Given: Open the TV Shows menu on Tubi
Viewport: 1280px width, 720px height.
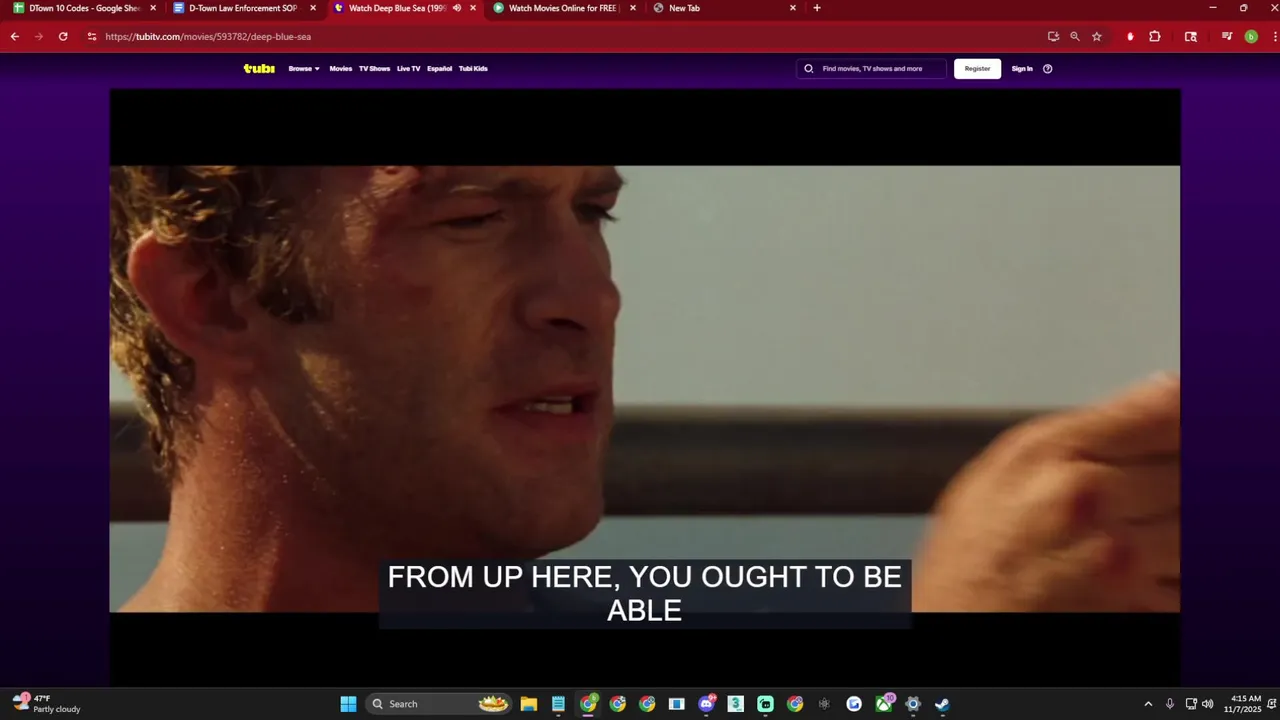Looking at the screenshot, I should (374, 69).
